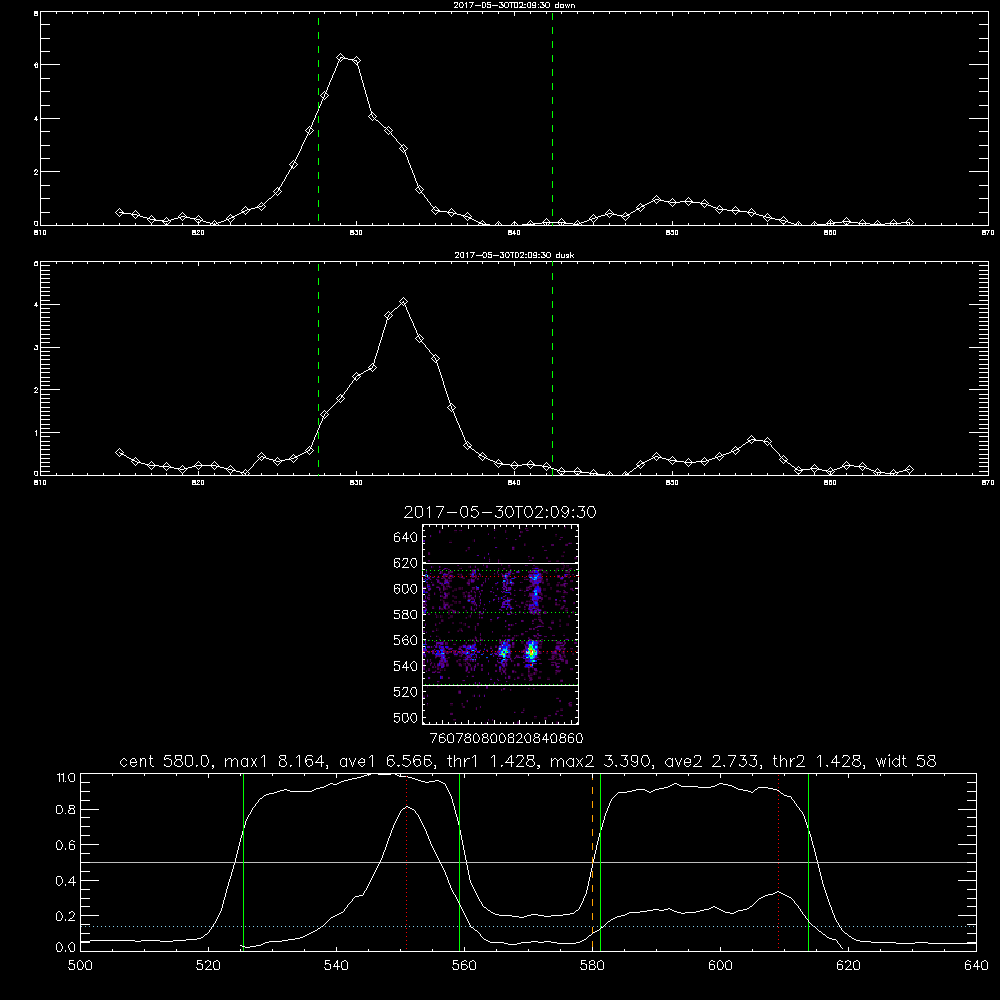1000x1000 pixels.
Task: Click the last data marker of dusk curve
Action: pyautogui.click(x=909, y=469)
